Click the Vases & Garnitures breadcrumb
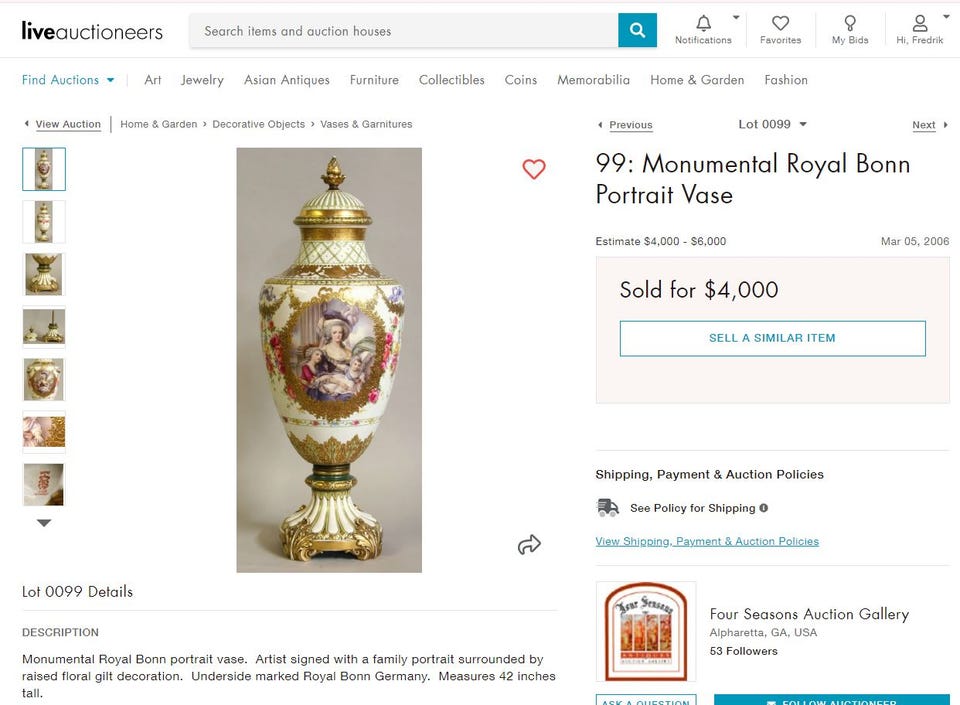The width and height of the screenshot is (960, 705). pos(366,124)
